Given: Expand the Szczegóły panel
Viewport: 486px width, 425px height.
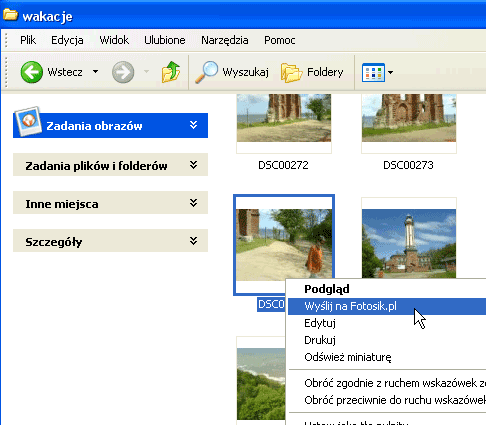Looking at the screenshot, I should tap(193, 241).
